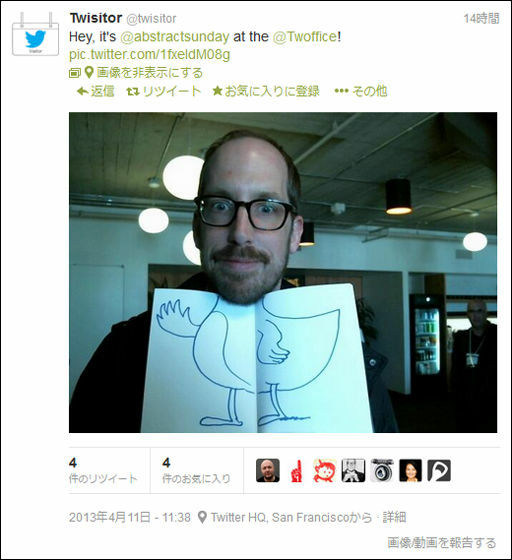Favorite the tweet with the star
Viewport: 512px width, 560px height.
266,91
